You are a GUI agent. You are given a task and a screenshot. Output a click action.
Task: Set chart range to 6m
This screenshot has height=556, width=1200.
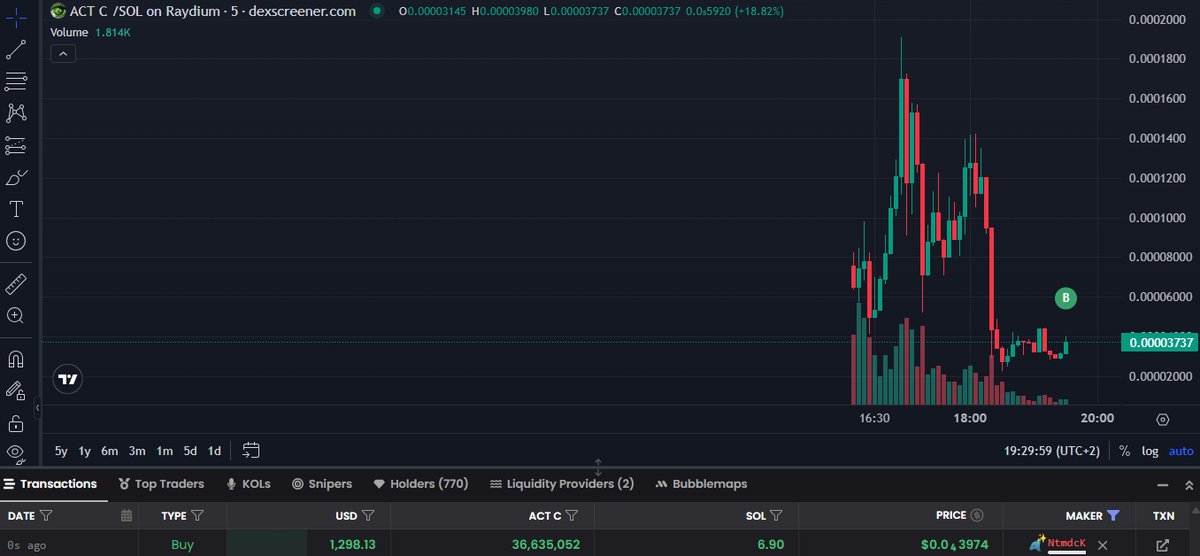click(110, 451)
